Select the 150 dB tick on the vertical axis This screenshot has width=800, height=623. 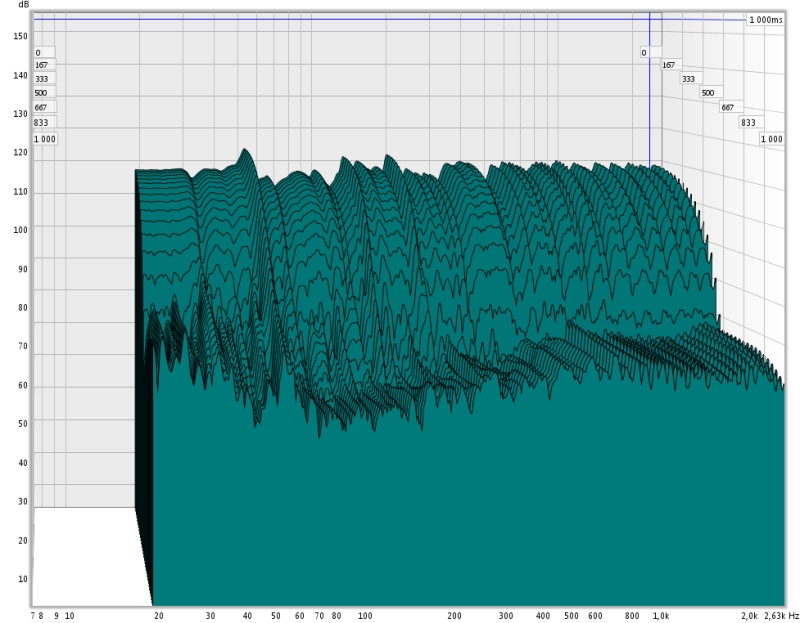[21, 36]
